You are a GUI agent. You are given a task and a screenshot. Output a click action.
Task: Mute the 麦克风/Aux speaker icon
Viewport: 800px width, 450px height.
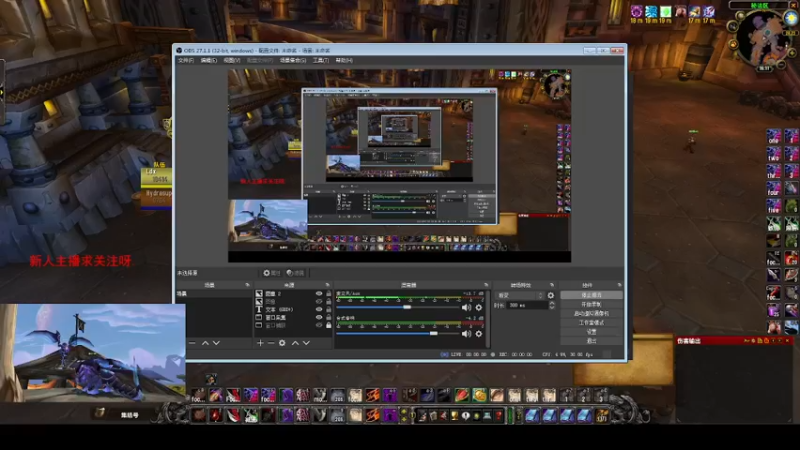(466, 308)
